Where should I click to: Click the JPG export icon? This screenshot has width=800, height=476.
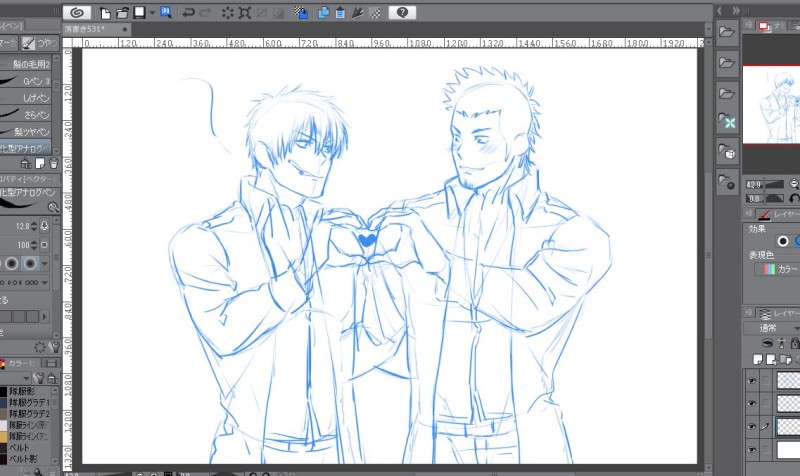(x=165, y=12)
